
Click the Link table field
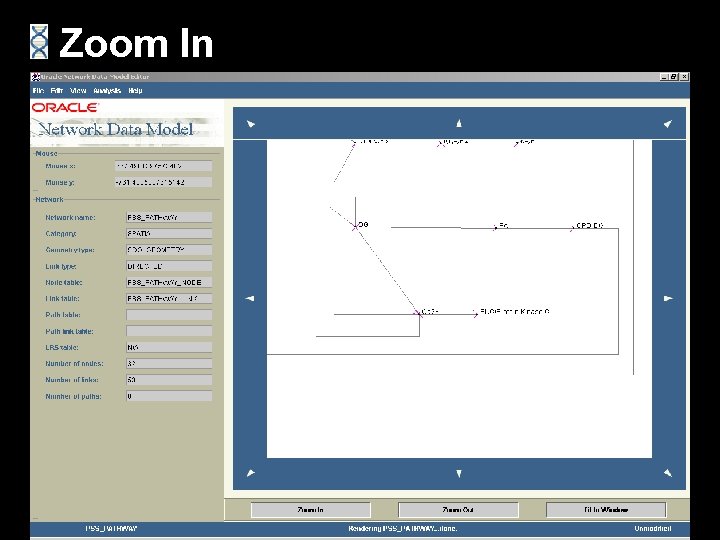click(x=169, y=298)
